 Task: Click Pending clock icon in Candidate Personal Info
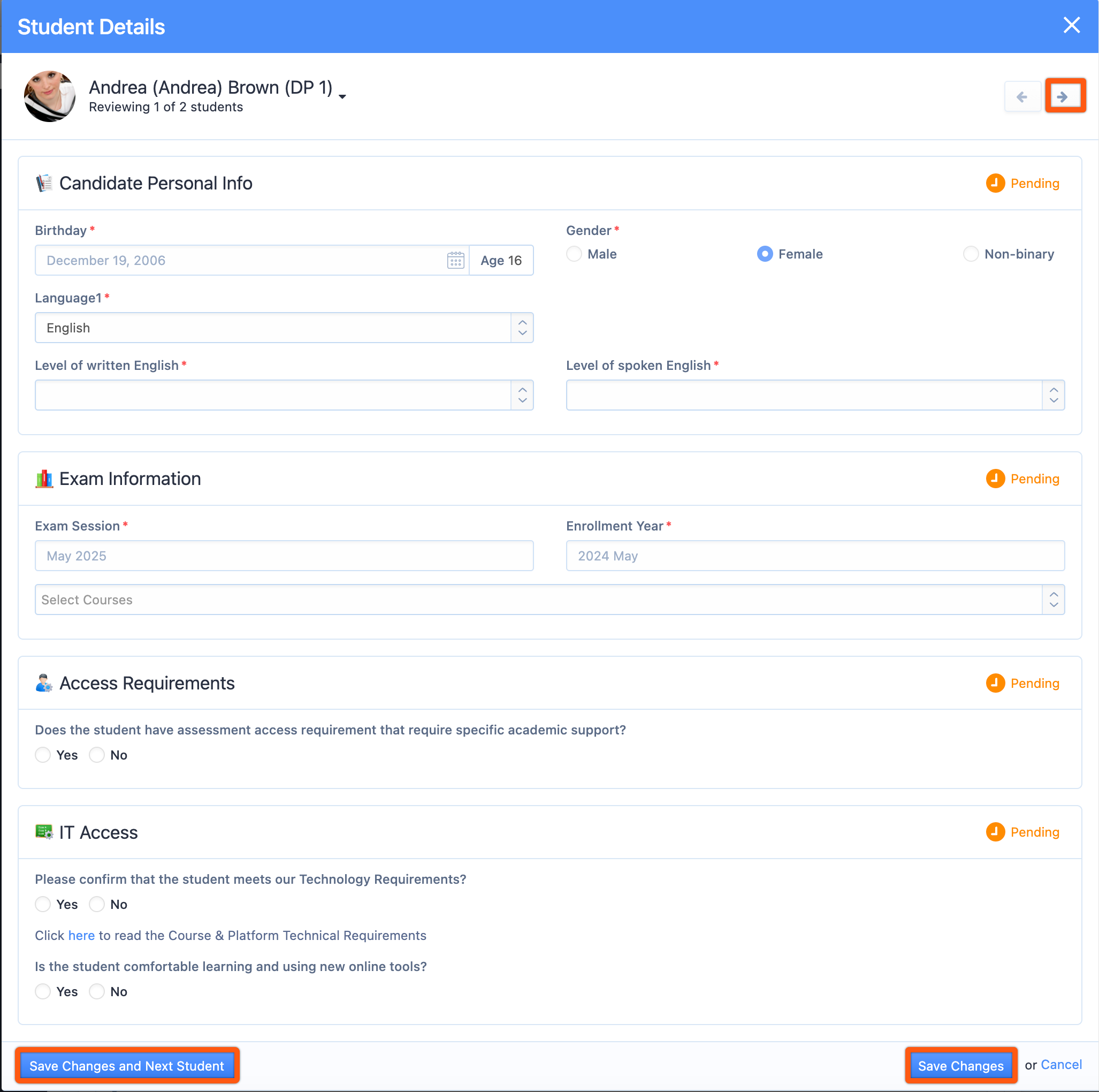(x=995, y=183)
